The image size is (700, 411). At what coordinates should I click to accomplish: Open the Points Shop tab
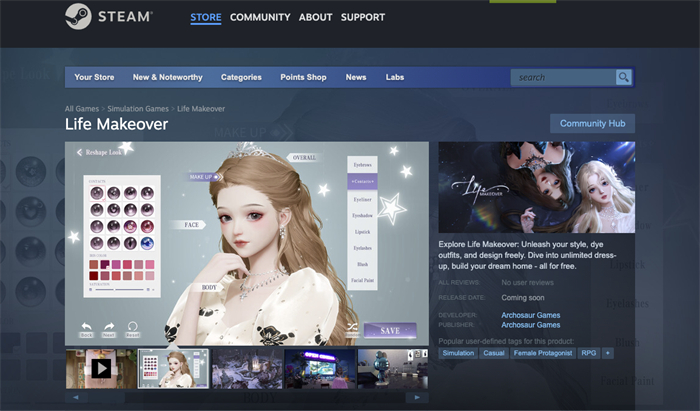pos(303,77)
